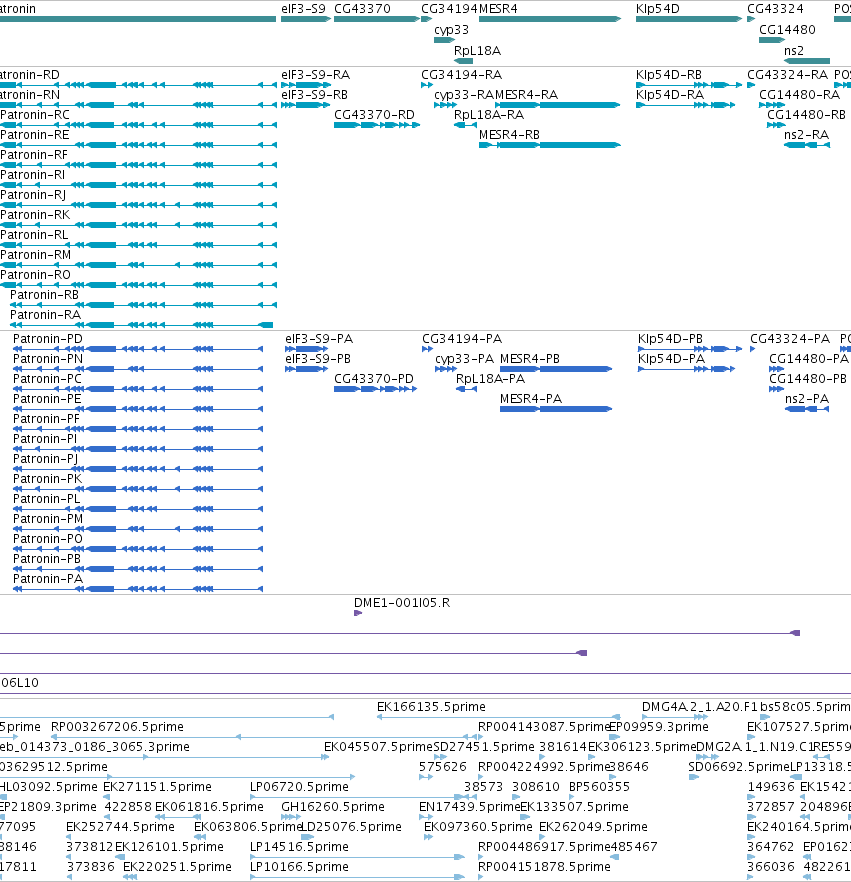The width and height of the screenshot is (851, 882).
Task: Click EK061816.5prime EST label
Action: (209, 807)
